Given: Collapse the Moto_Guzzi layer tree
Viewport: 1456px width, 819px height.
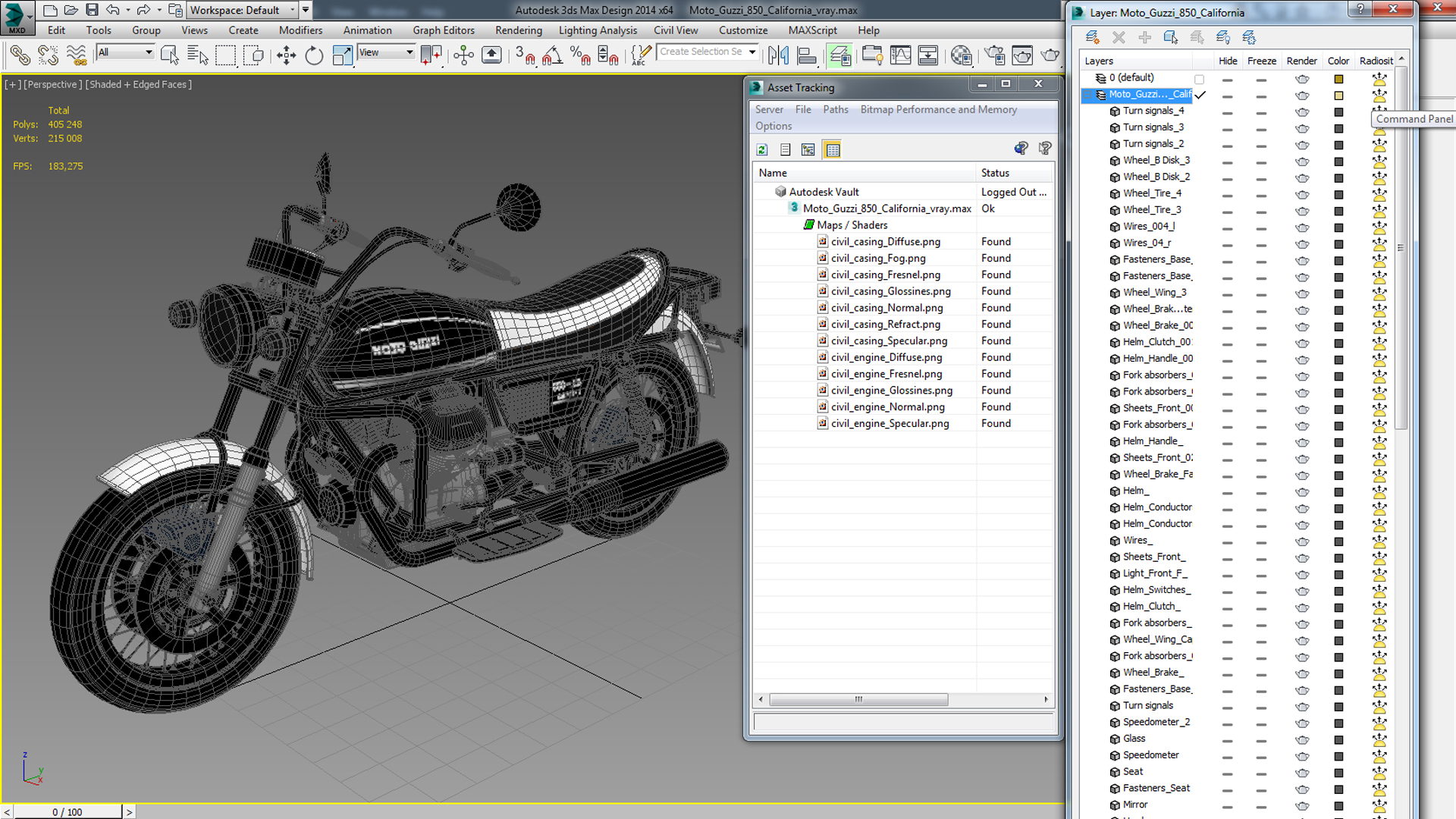Looking at the screenshot, I should pyautogui.click(x=1087, y=95).
